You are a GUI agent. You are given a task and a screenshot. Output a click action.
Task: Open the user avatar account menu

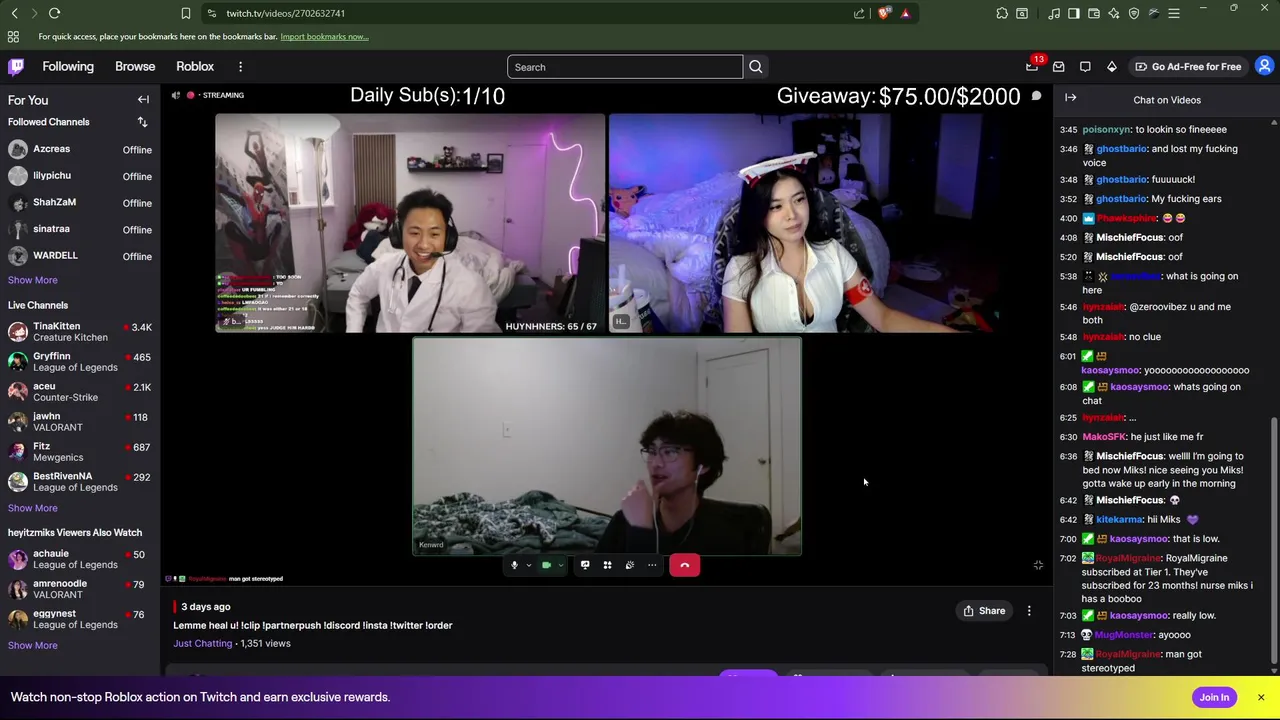pyautogui.click(x=1264, y=67)
